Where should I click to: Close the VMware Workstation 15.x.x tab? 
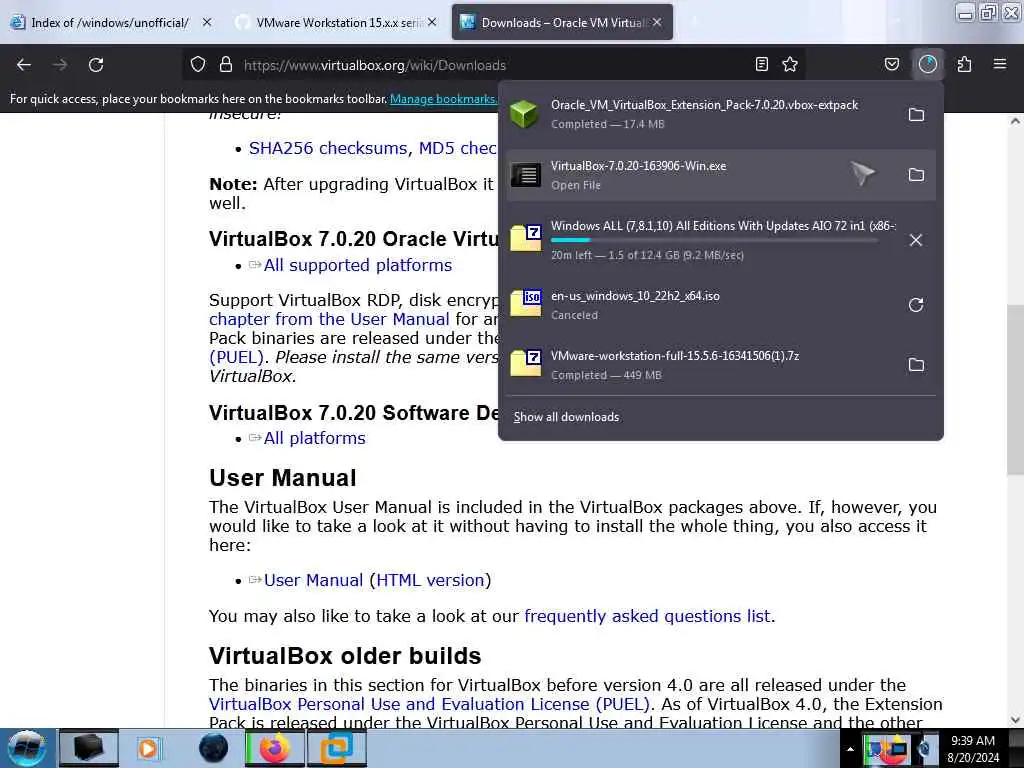432,22
